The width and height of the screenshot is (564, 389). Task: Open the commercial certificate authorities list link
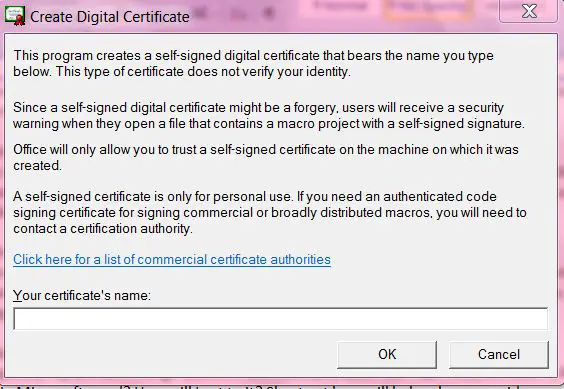pos(172,259)
